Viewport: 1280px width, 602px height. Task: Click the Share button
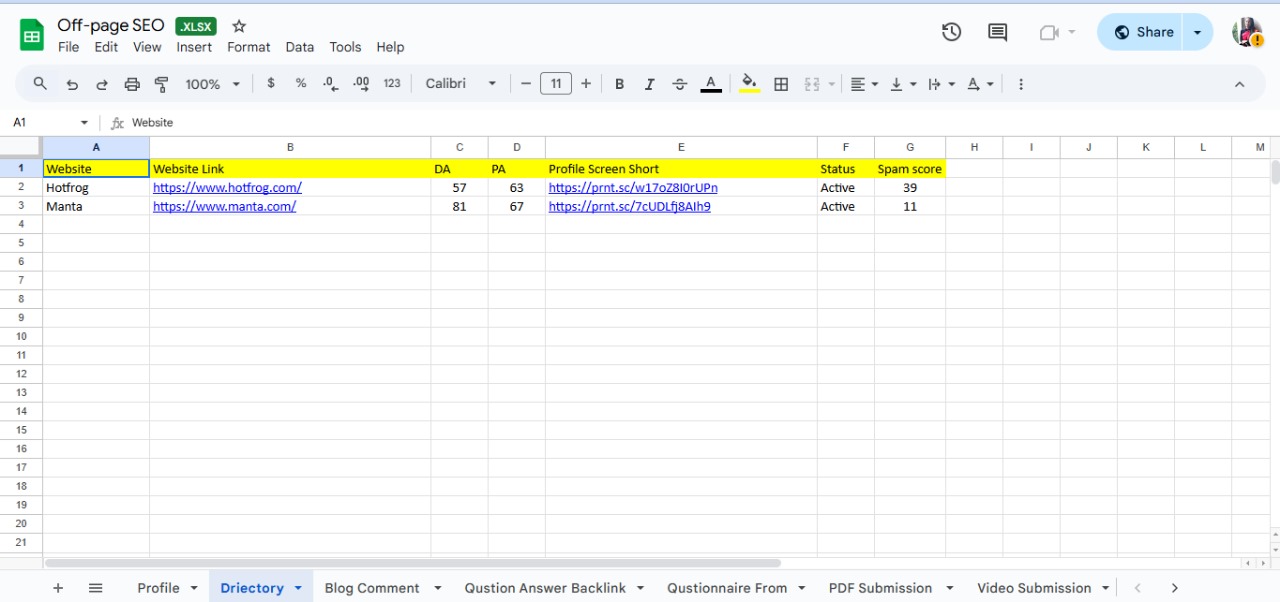1141,32
